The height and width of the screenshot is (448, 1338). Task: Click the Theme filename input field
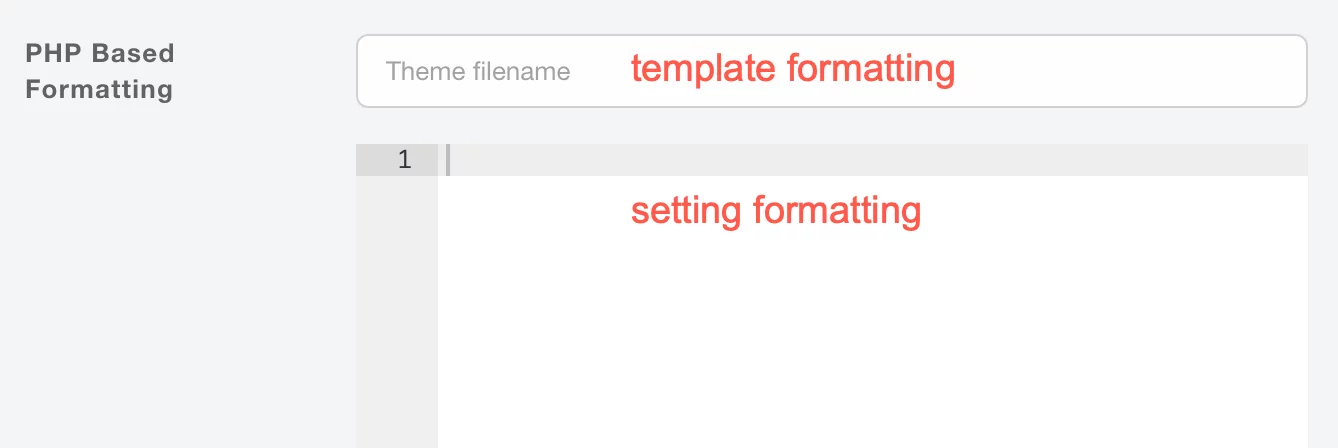tap(830, 71)
